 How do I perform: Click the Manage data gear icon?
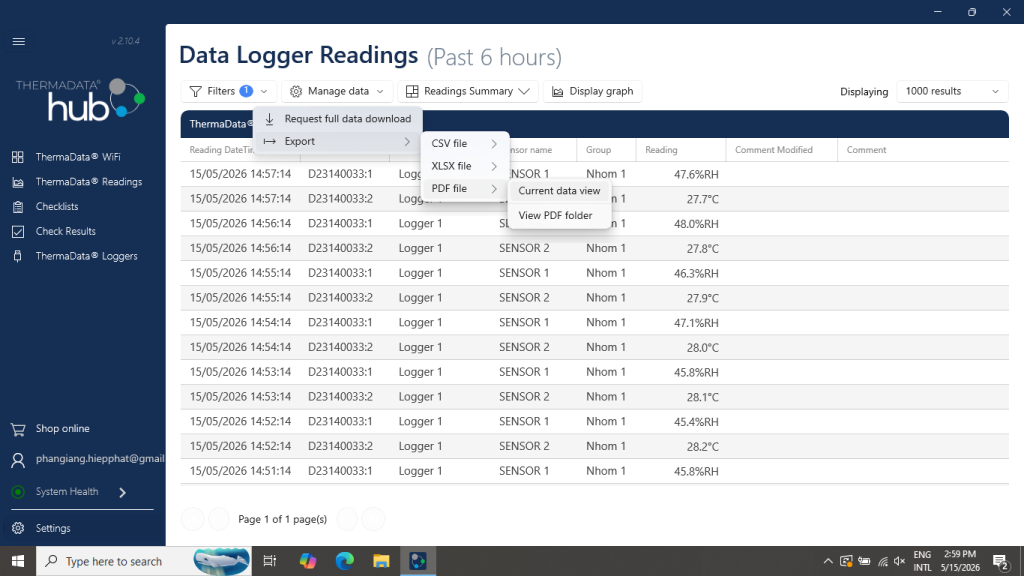pos(296,91)
